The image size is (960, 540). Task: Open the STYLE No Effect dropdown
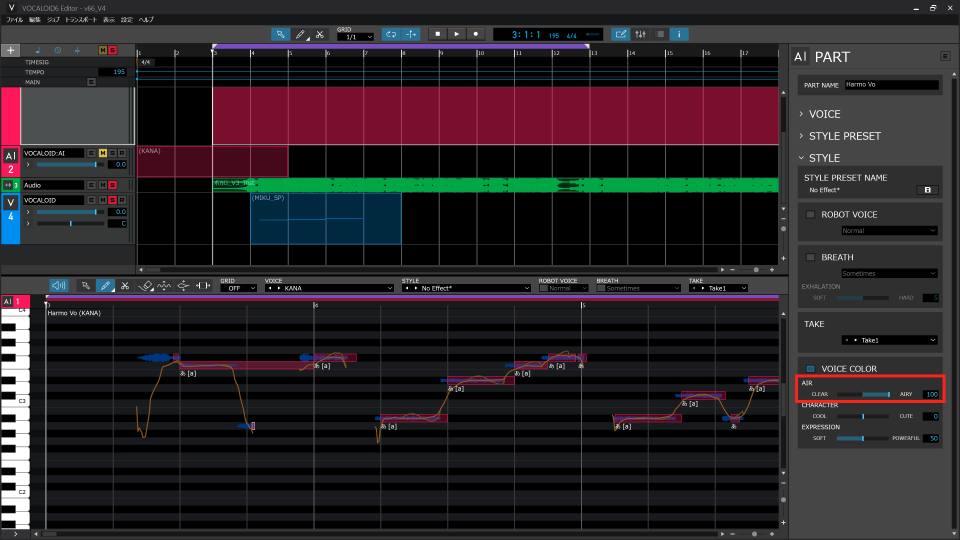(467, 288)
